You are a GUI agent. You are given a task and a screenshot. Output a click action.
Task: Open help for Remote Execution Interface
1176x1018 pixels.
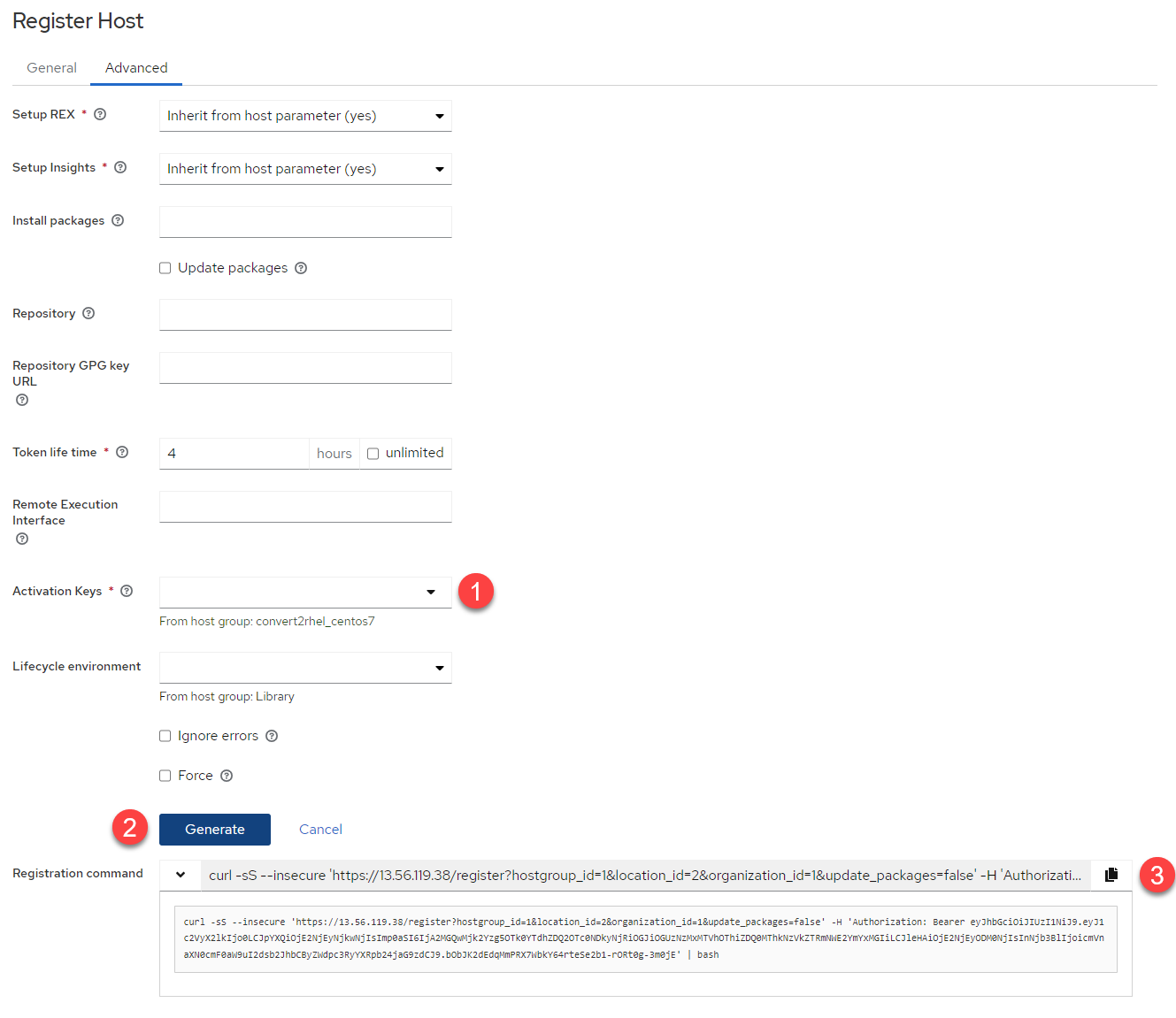click(22, 539)
